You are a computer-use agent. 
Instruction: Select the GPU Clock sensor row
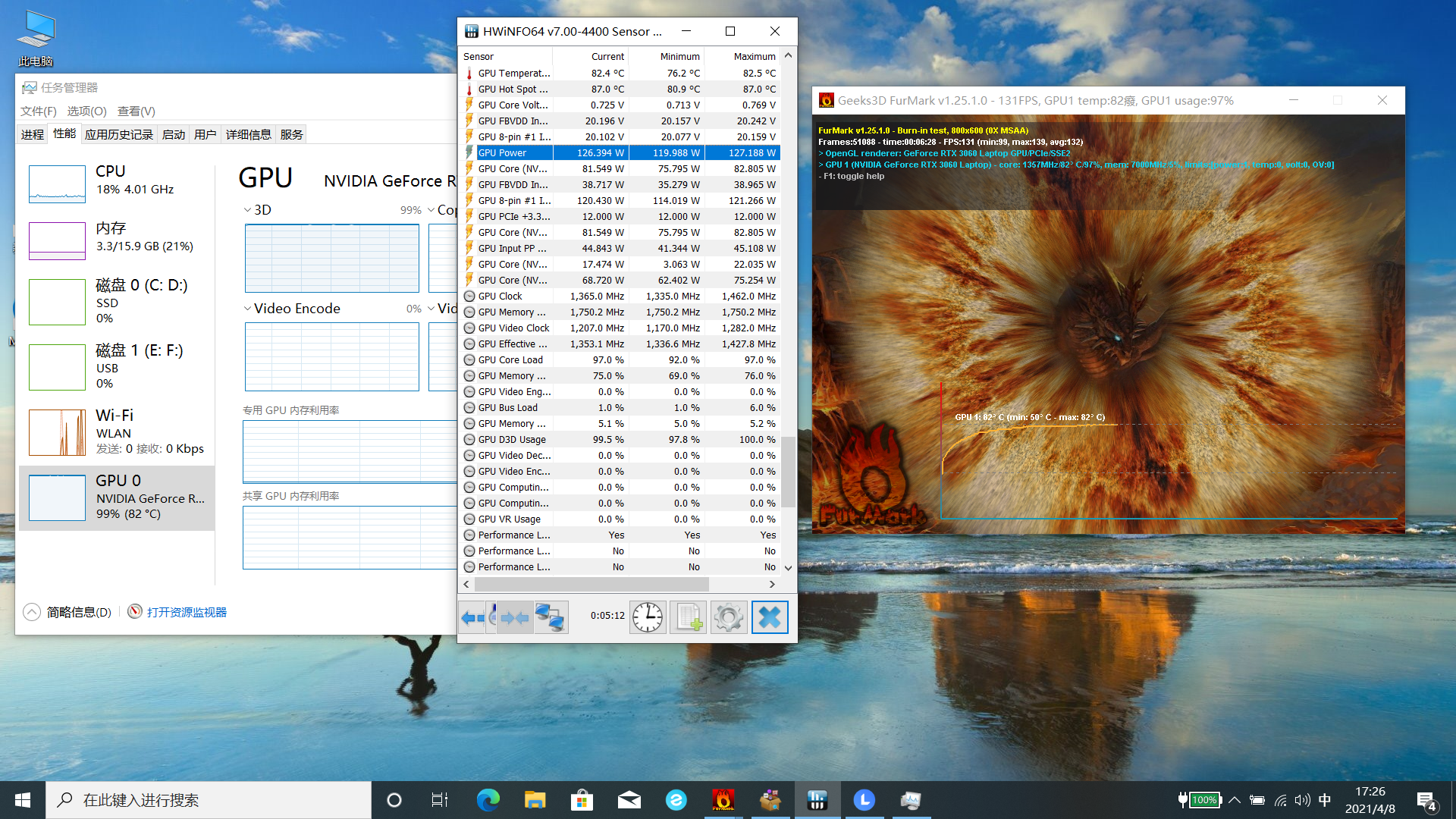(x=621, y=296)
